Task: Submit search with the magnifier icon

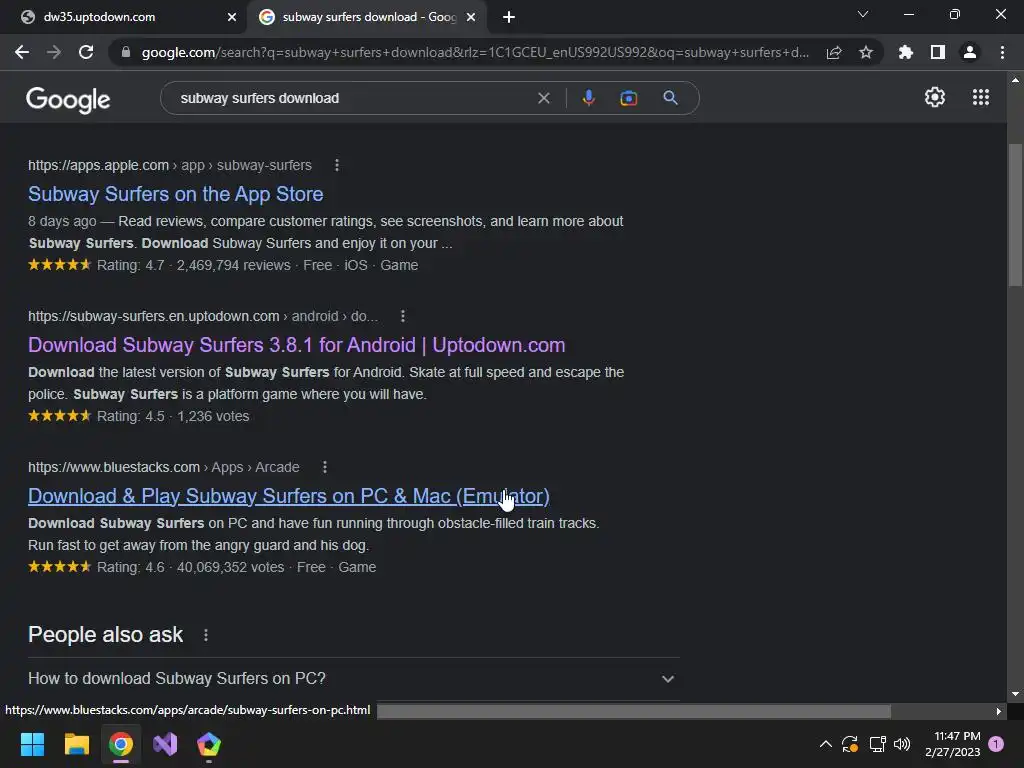Action: click(670, 98)
